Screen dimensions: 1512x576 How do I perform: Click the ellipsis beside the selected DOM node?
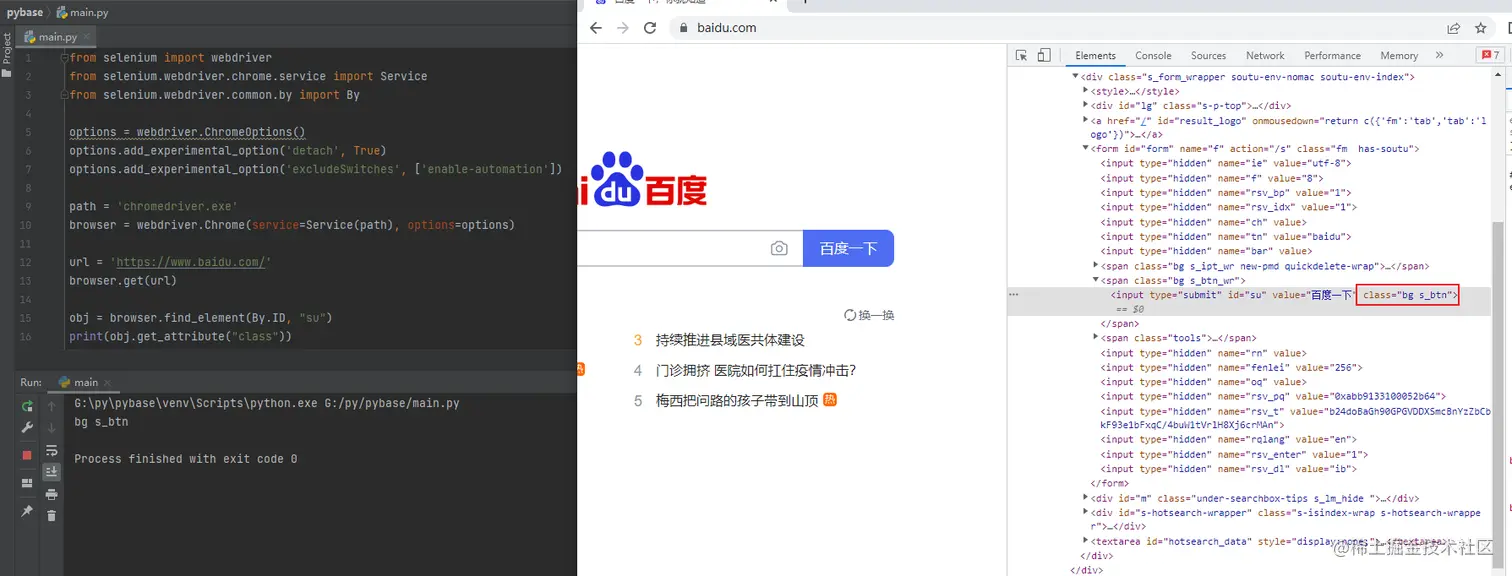pos(1014,295)
